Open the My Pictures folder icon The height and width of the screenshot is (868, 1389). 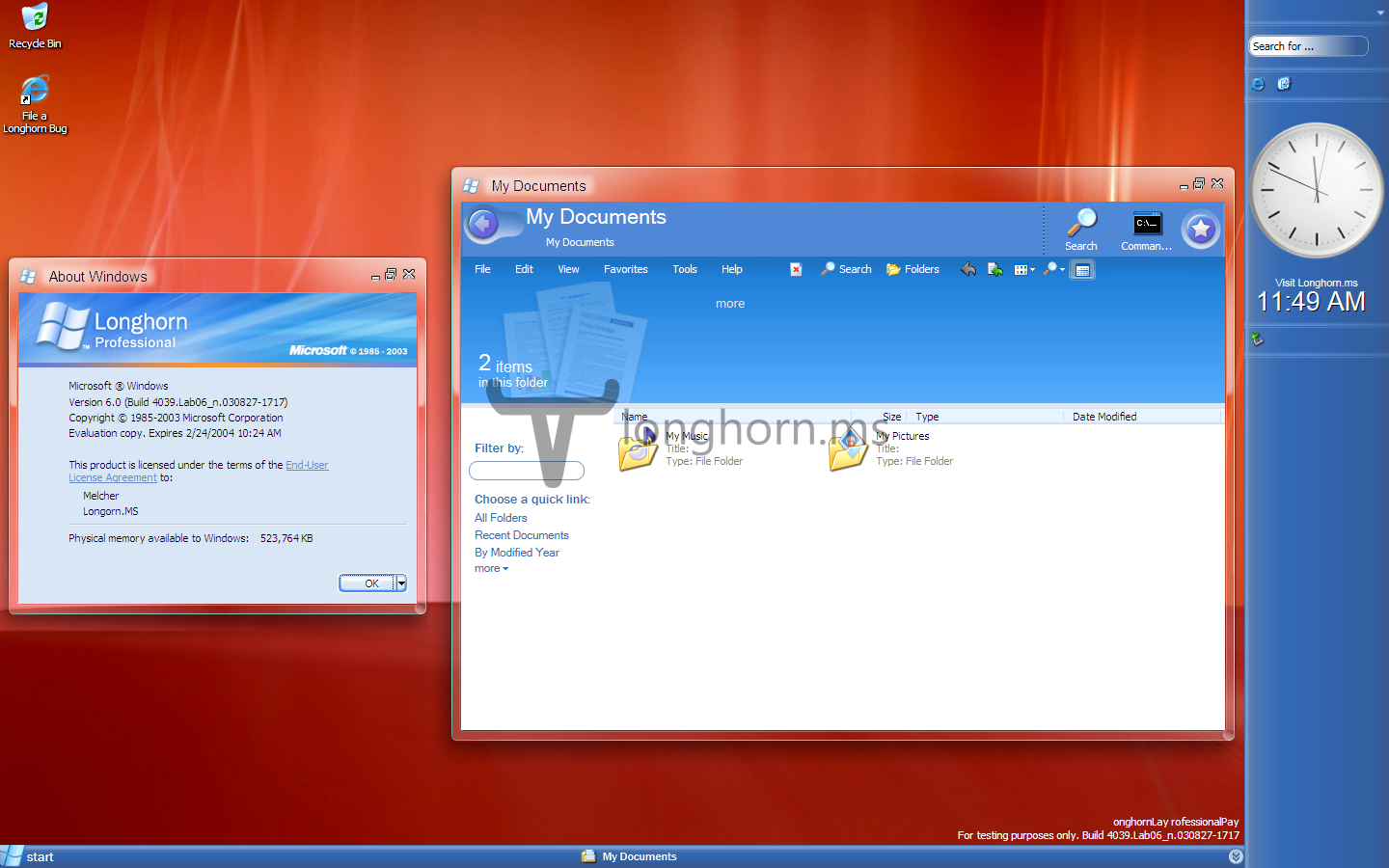[848, 450]
